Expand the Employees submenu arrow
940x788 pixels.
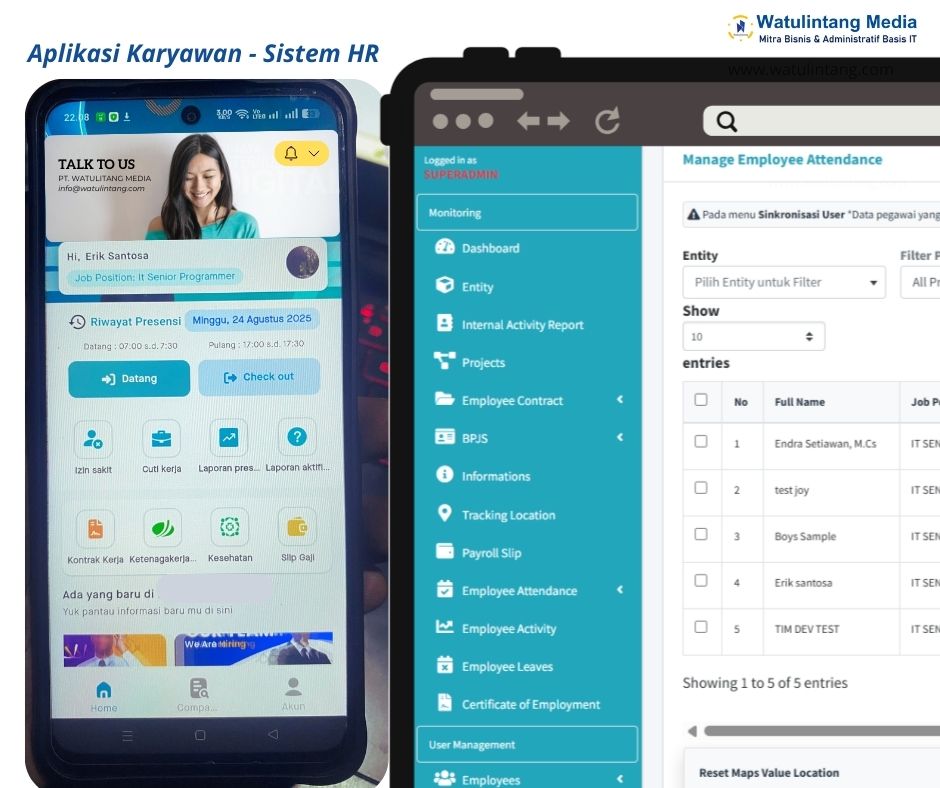tap(620, 779)
